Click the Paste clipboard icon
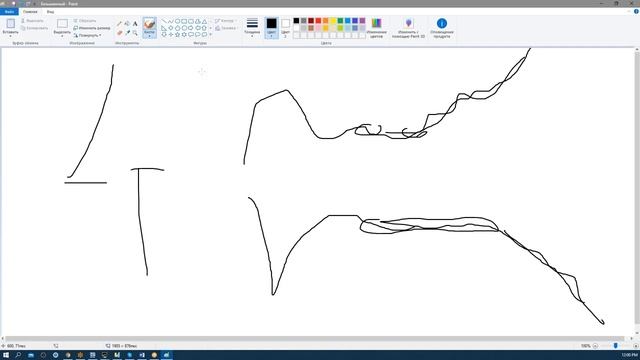640x360 pixels. coord(11,23)
